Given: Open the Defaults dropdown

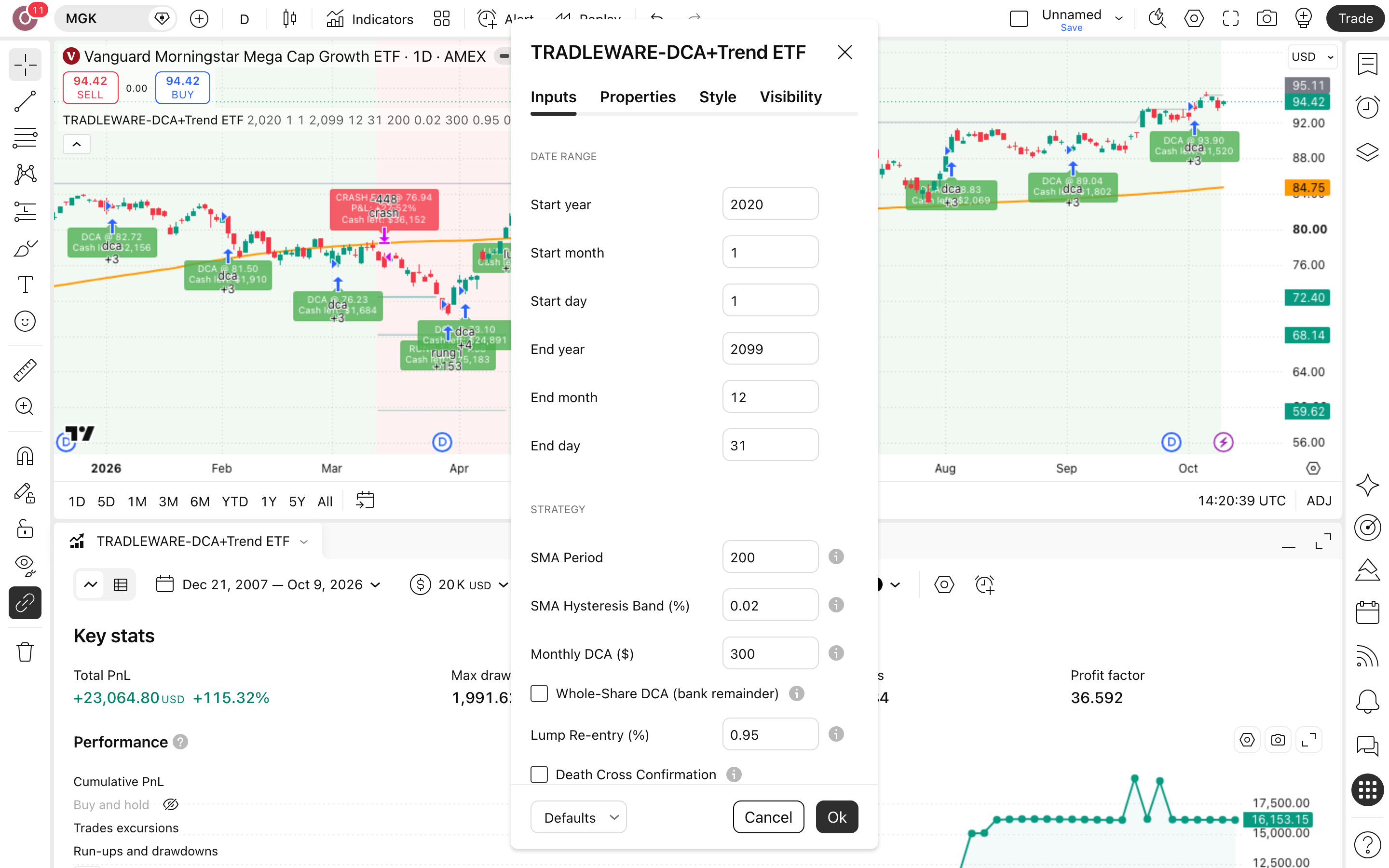Looking at the screenshot, I should (x=578, y=817).
